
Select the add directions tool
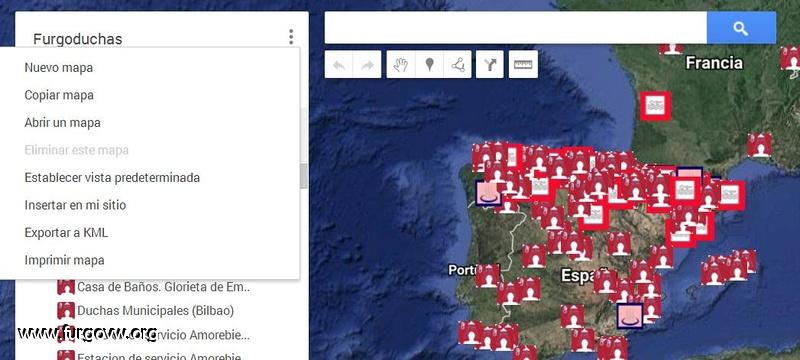point(490,65)
